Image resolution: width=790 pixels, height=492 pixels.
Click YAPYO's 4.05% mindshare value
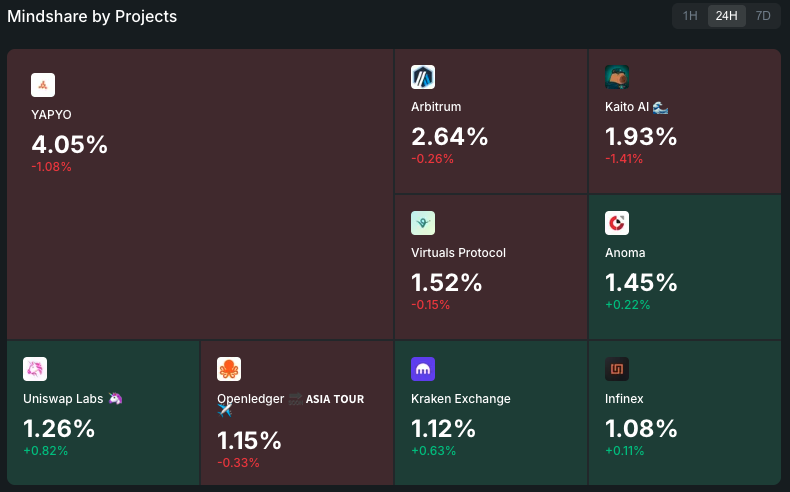70,144
